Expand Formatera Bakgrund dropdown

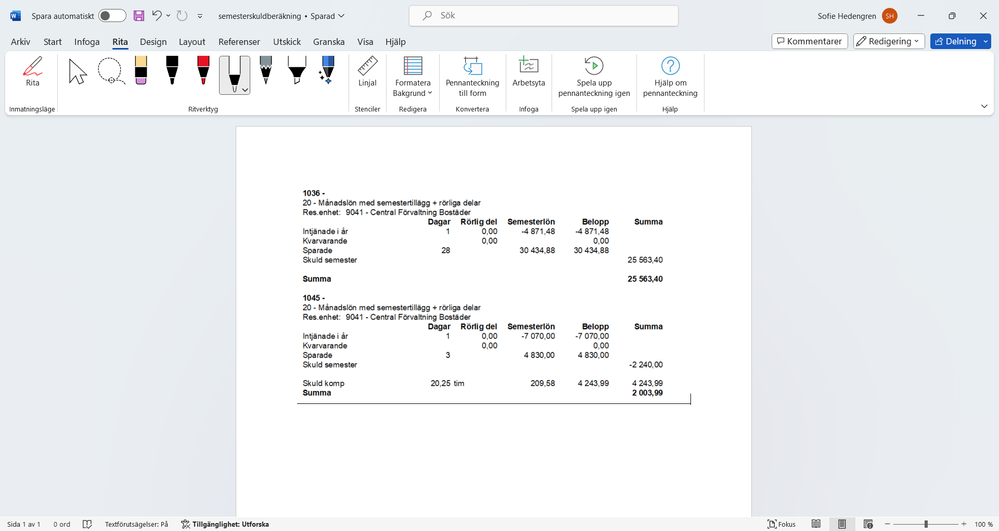pos(412,76)
